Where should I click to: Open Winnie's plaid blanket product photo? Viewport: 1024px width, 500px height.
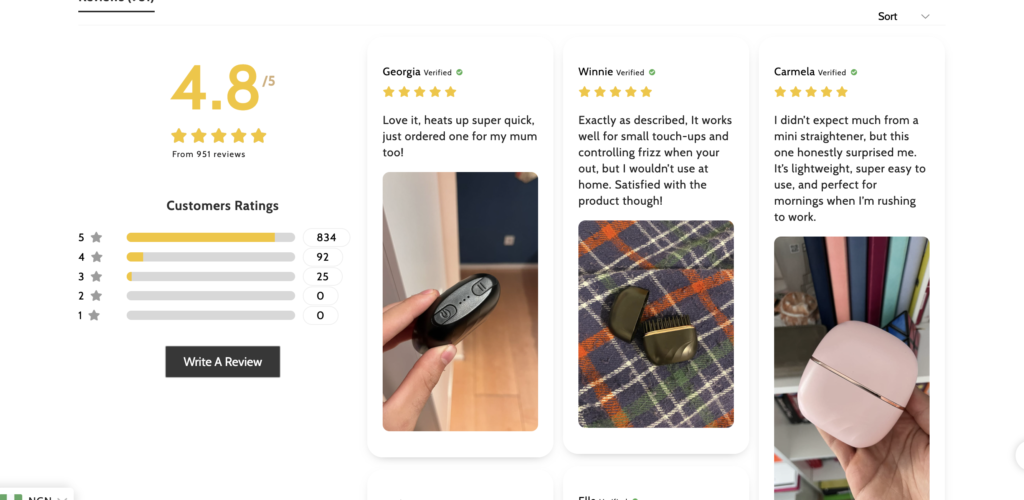pos(656,324)
